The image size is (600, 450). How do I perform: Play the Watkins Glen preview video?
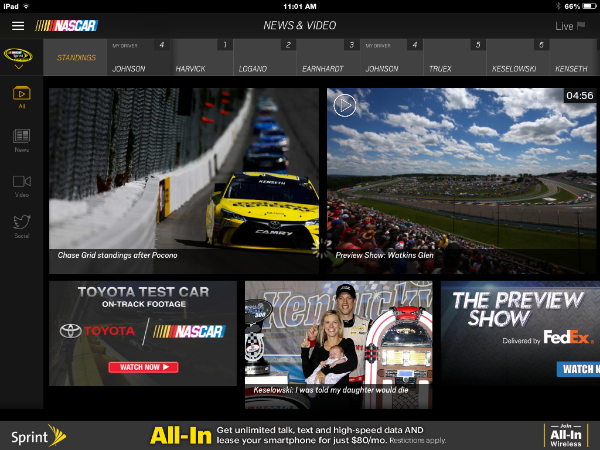(345, 105)
